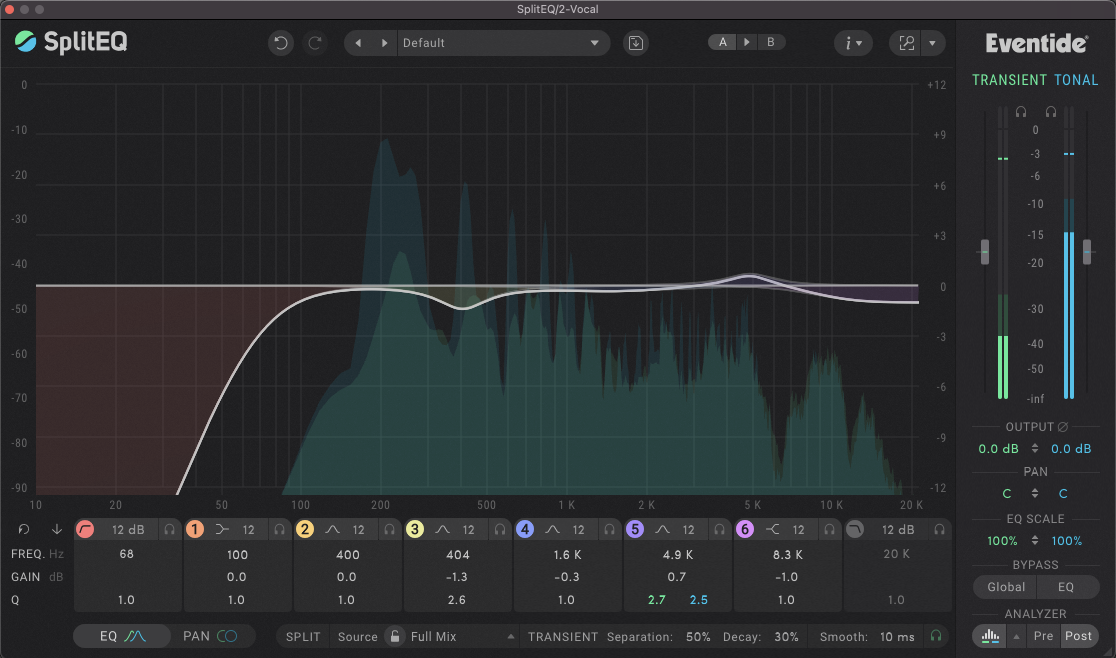Click the EQ bypass button
Viewport: 1116px width, 658px height.
[x=1066, y=587]
